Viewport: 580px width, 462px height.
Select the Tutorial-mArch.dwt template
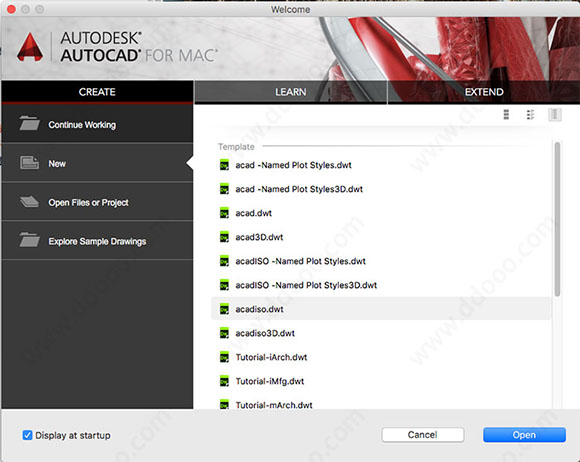point(381,402)
